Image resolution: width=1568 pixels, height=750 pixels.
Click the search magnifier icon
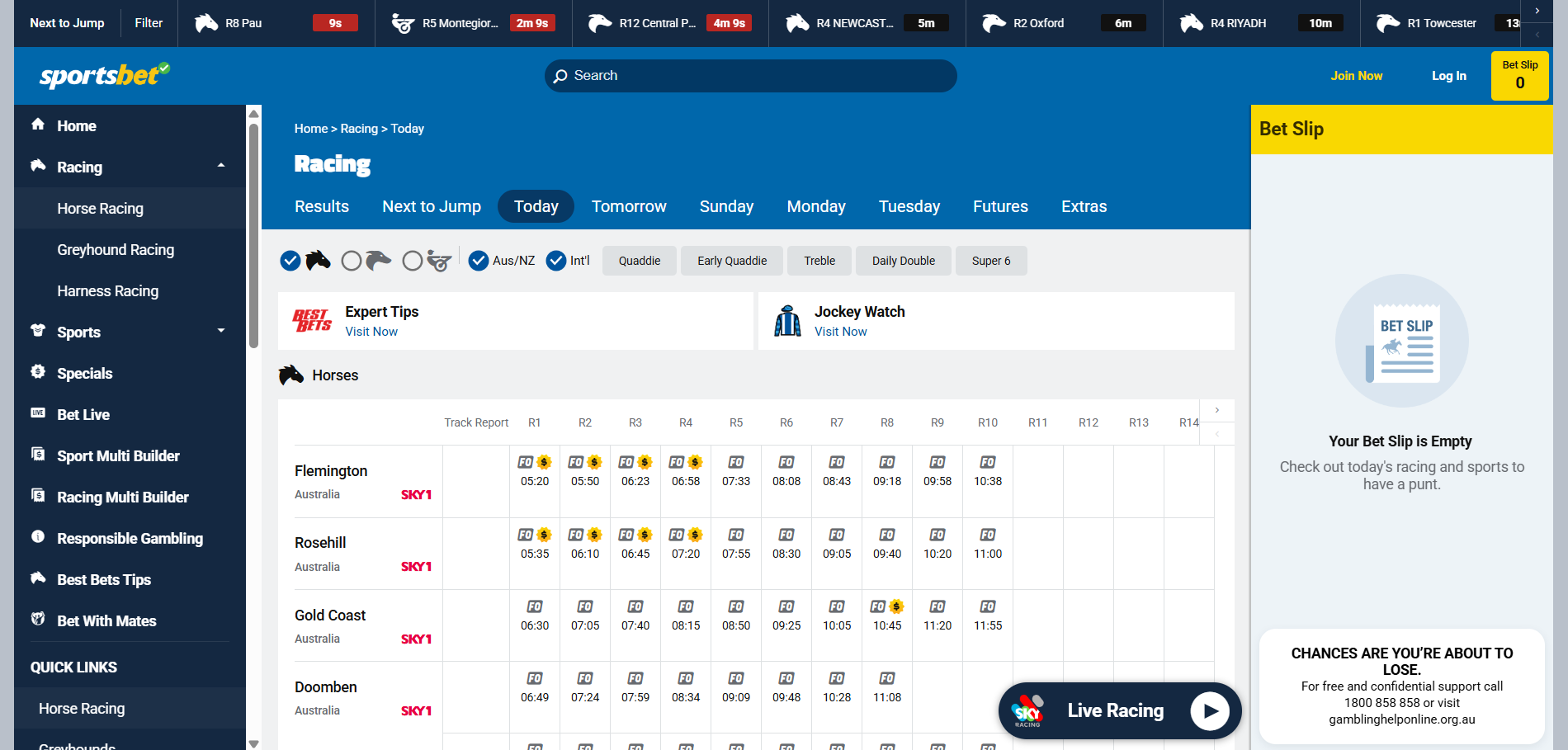(x=560, y=76)
